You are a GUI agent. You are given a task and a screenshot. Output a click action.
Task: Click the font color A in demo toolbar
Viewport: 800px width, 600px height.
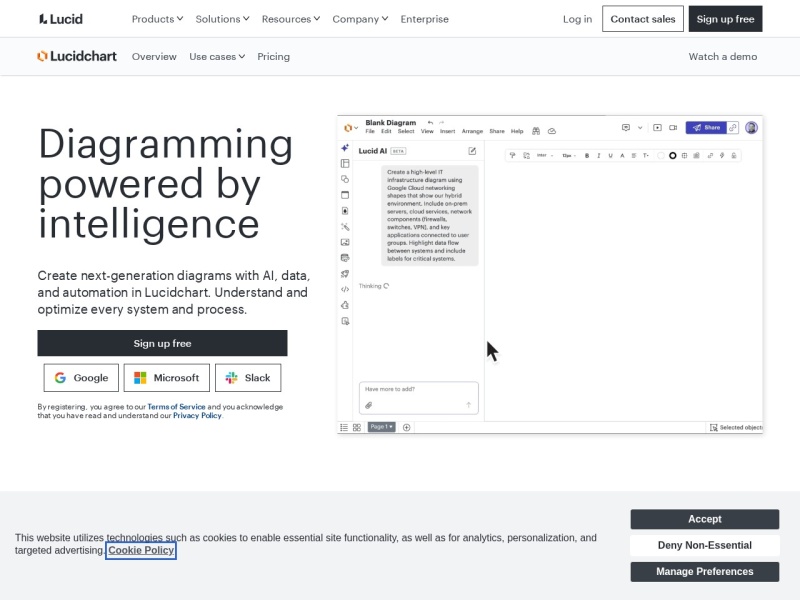[x=622, y=156]
